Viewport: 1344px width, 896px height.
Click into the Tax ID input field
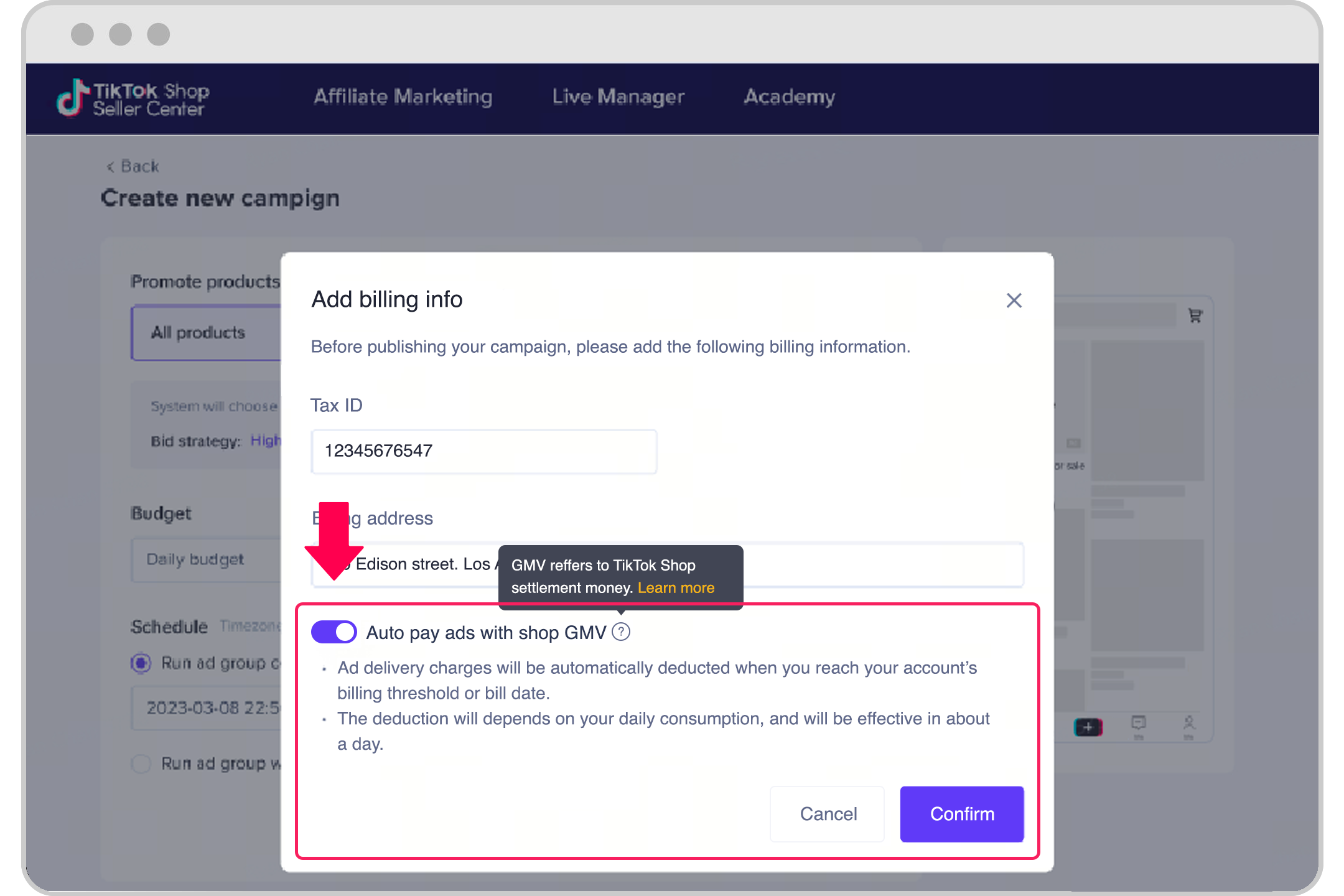click(483, 451)
